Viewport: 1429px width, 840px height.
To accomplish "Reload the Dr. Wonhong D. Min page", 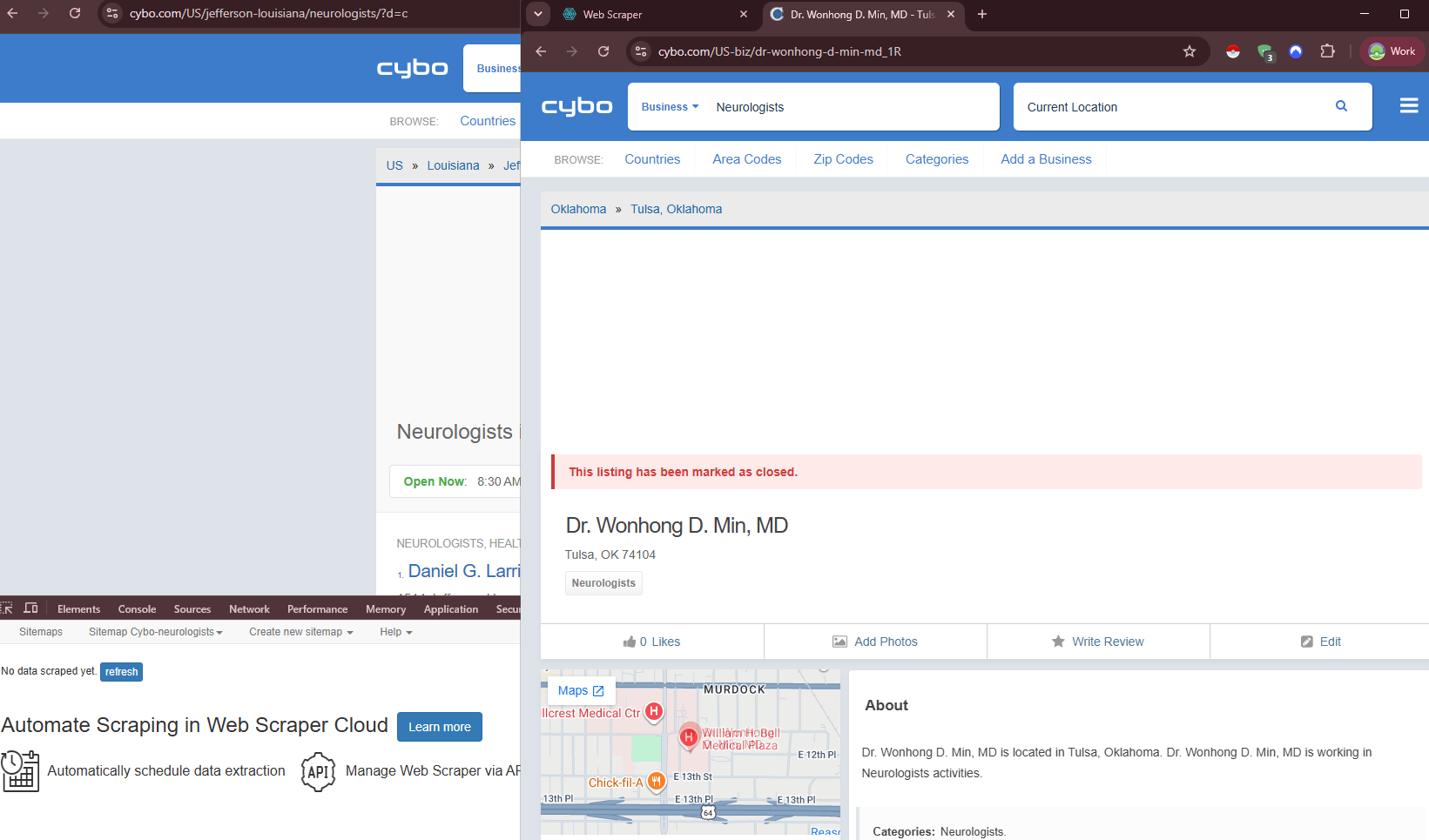I will (603, 51).
